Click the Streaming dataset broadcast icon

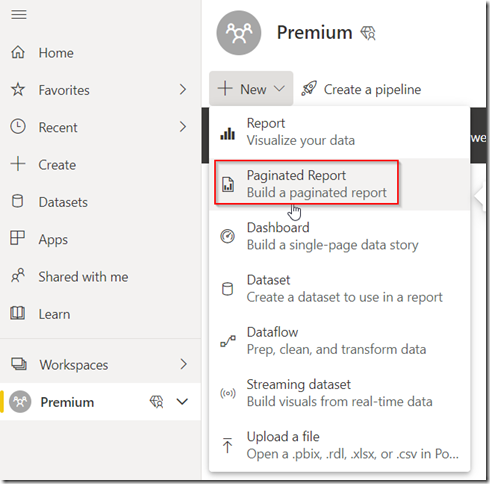pyautogui.click(x=228, y=393)
